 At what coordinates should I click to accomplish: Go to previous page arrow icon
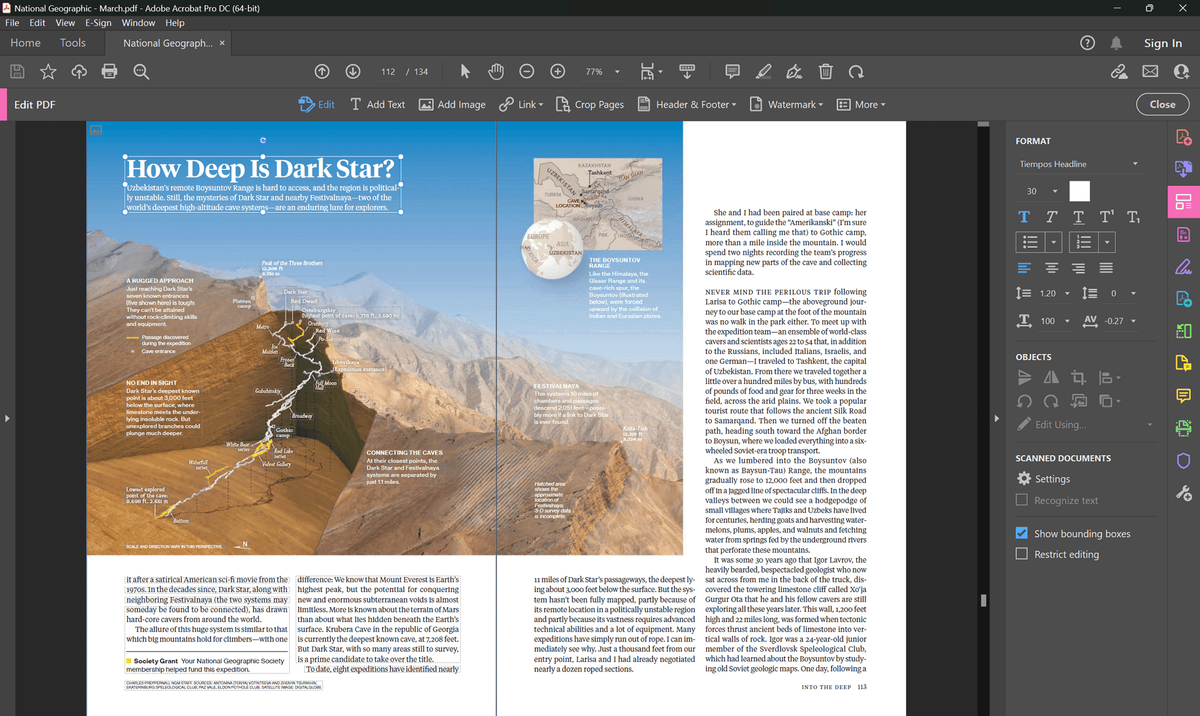coord(322,72)
